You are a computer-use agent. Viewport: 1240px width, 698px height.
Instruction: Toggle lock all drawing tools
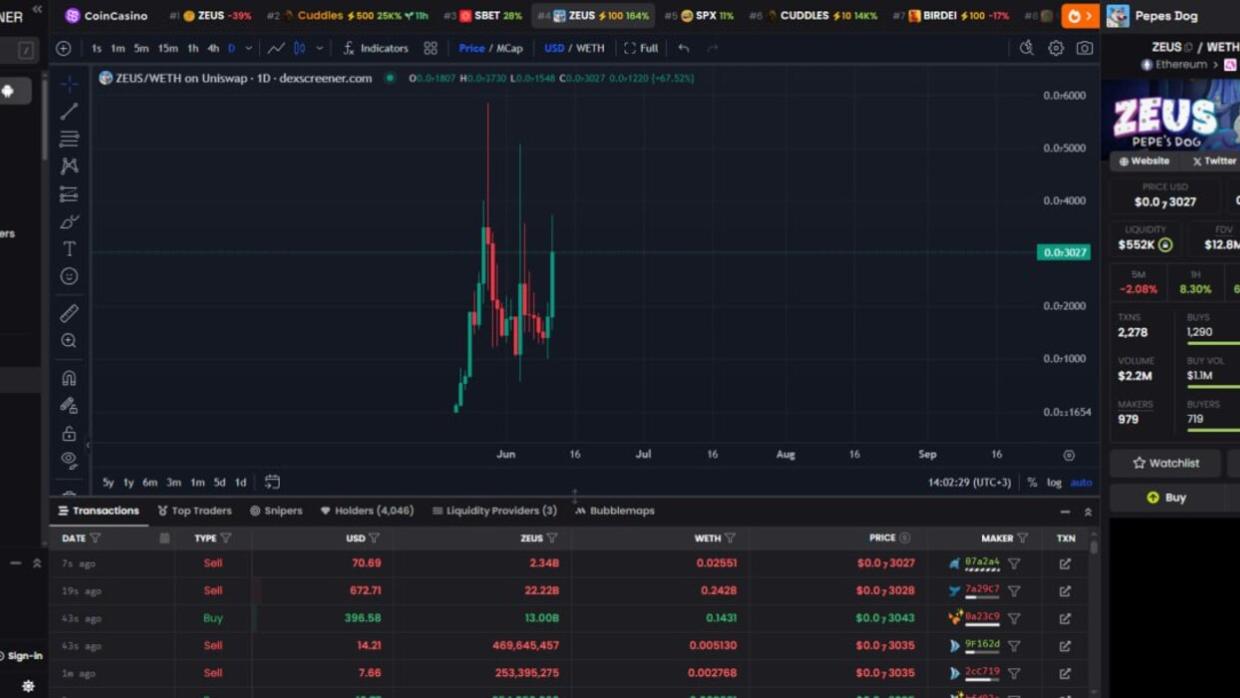coord(69,433)
